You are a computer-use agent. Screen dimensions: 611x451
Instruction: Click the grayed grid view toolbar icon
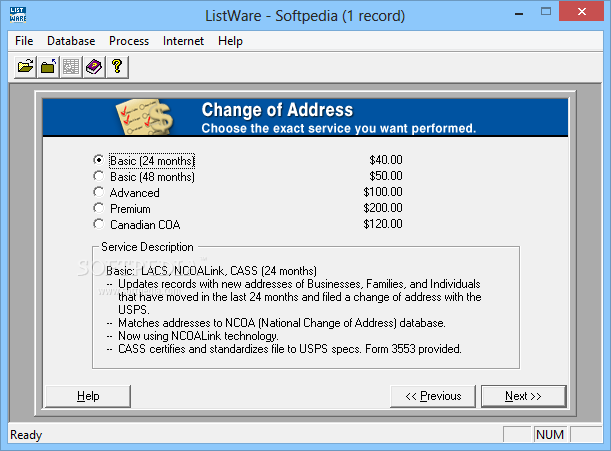point(71,67)
